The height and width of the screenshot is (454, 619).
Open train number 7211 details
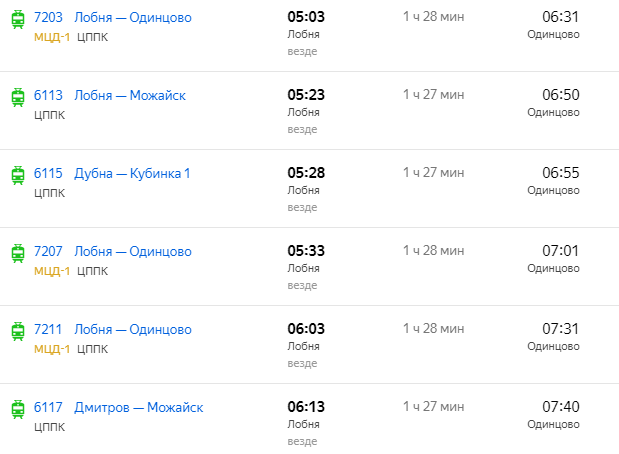(48, 329)
